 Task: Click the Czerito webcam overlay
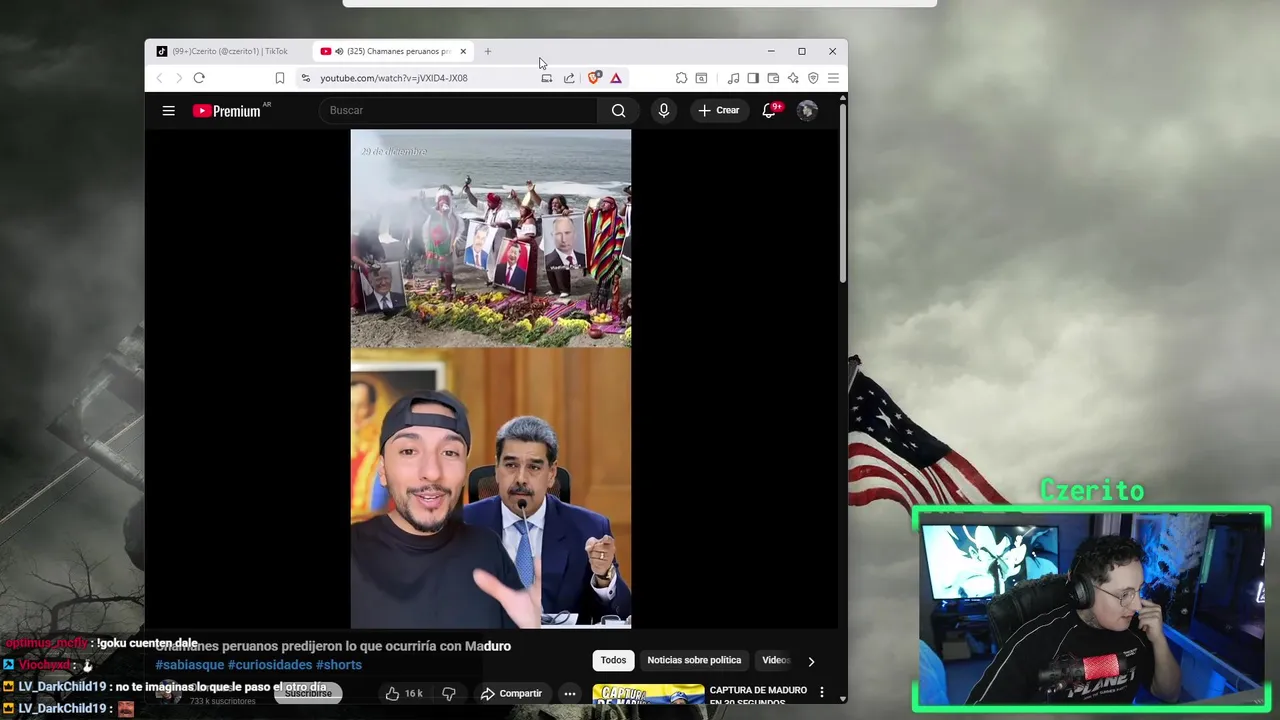click(1091, 609)
